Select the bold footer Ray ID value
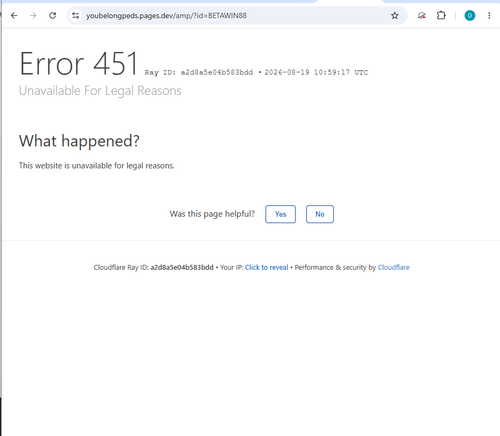The image size is (500, 436). [x=182, y=267]
